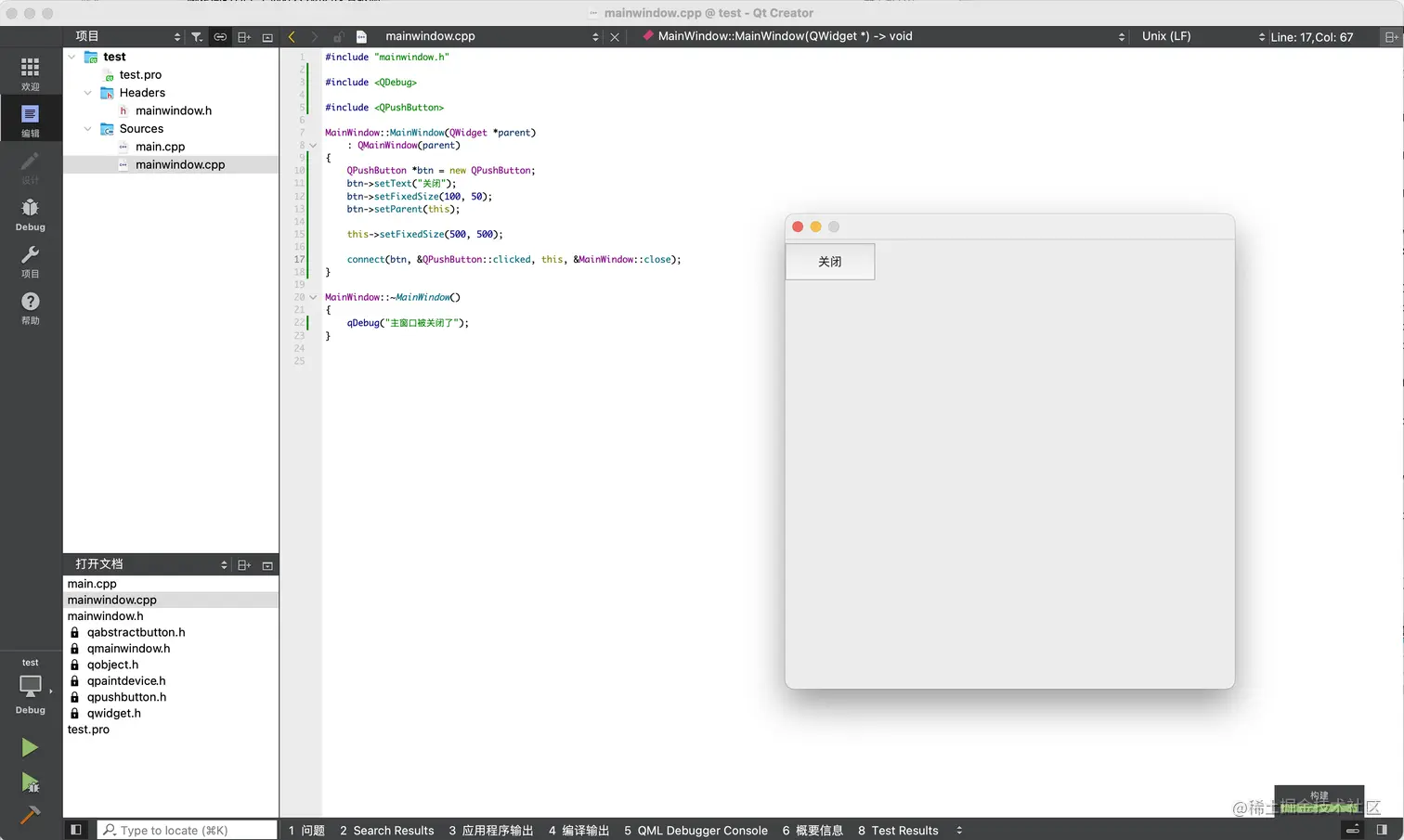The width and height of the screenshot is (1404, 840).
Task: Click the filter tree funnel icon
Action: pyautogui.click(x=197, y=37)
